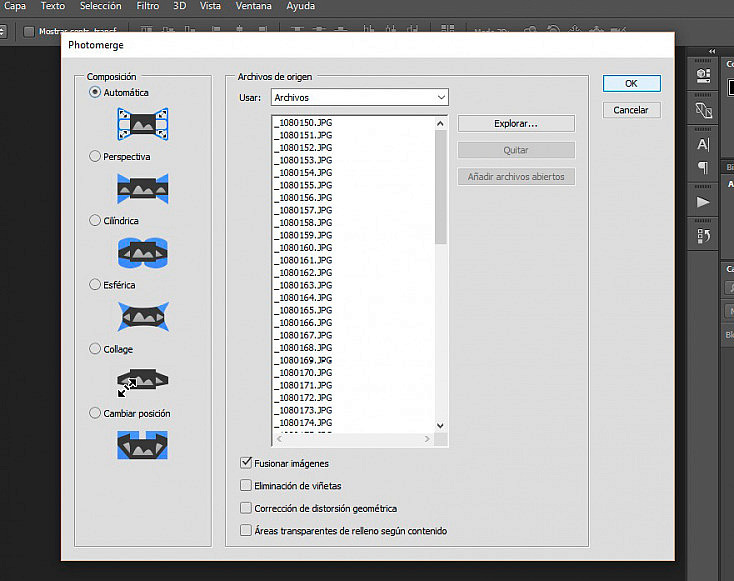Screen dimensions: 734x581
Task: Click the Cambiar posición layout preview icon
Action: [x=143, y=445]
